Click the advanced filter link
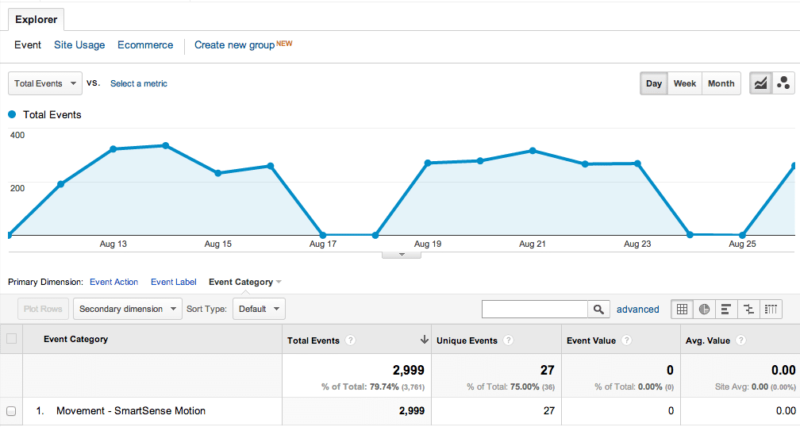800x427 pixels. coord(638,310)
